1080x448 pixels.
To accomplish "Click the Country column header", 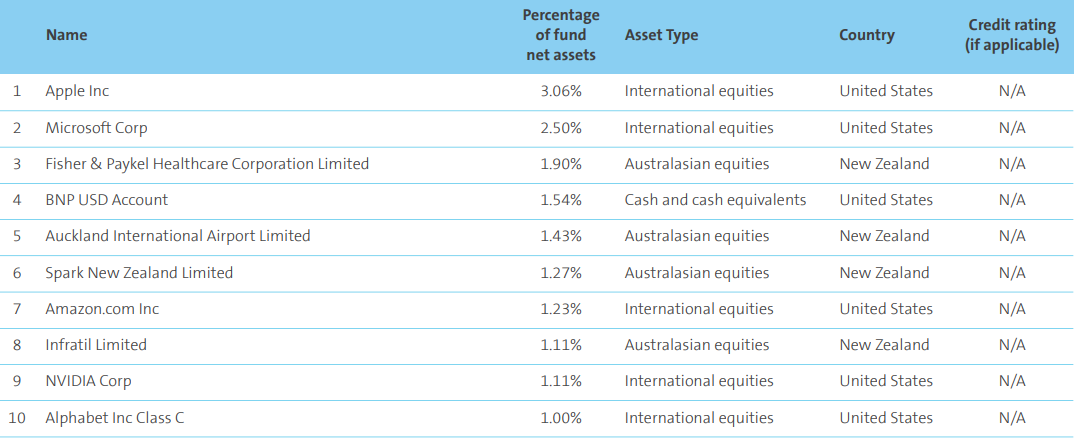I will pos(867,35).
